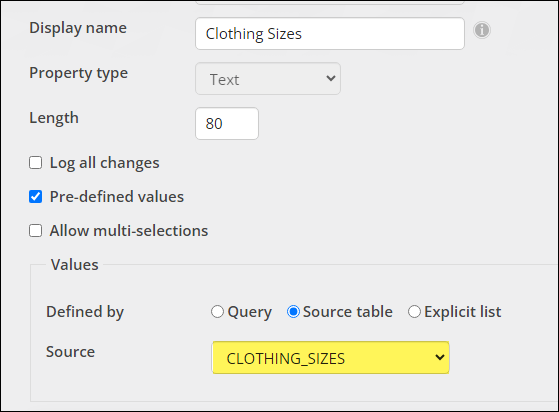
Task: Select the Explicit list radio button
Action: tap(414, 312)
